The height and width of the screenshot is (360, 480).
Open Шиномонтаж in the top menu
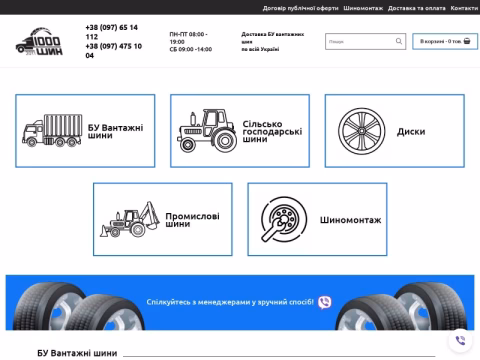coord(363,8)
